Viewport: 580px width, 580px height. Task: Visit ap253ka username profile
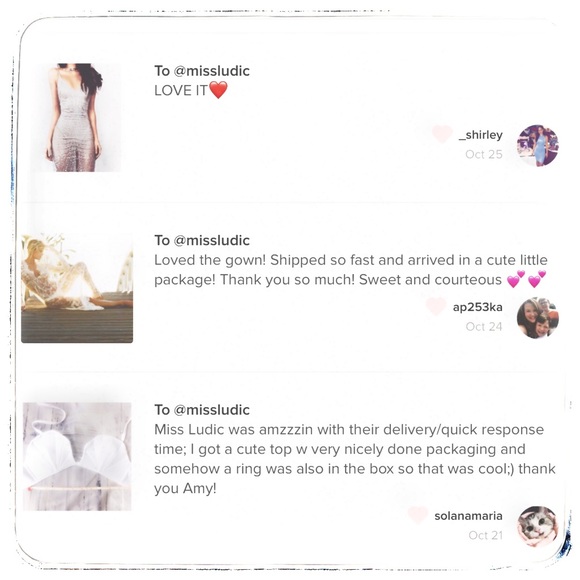coord(478,307)
